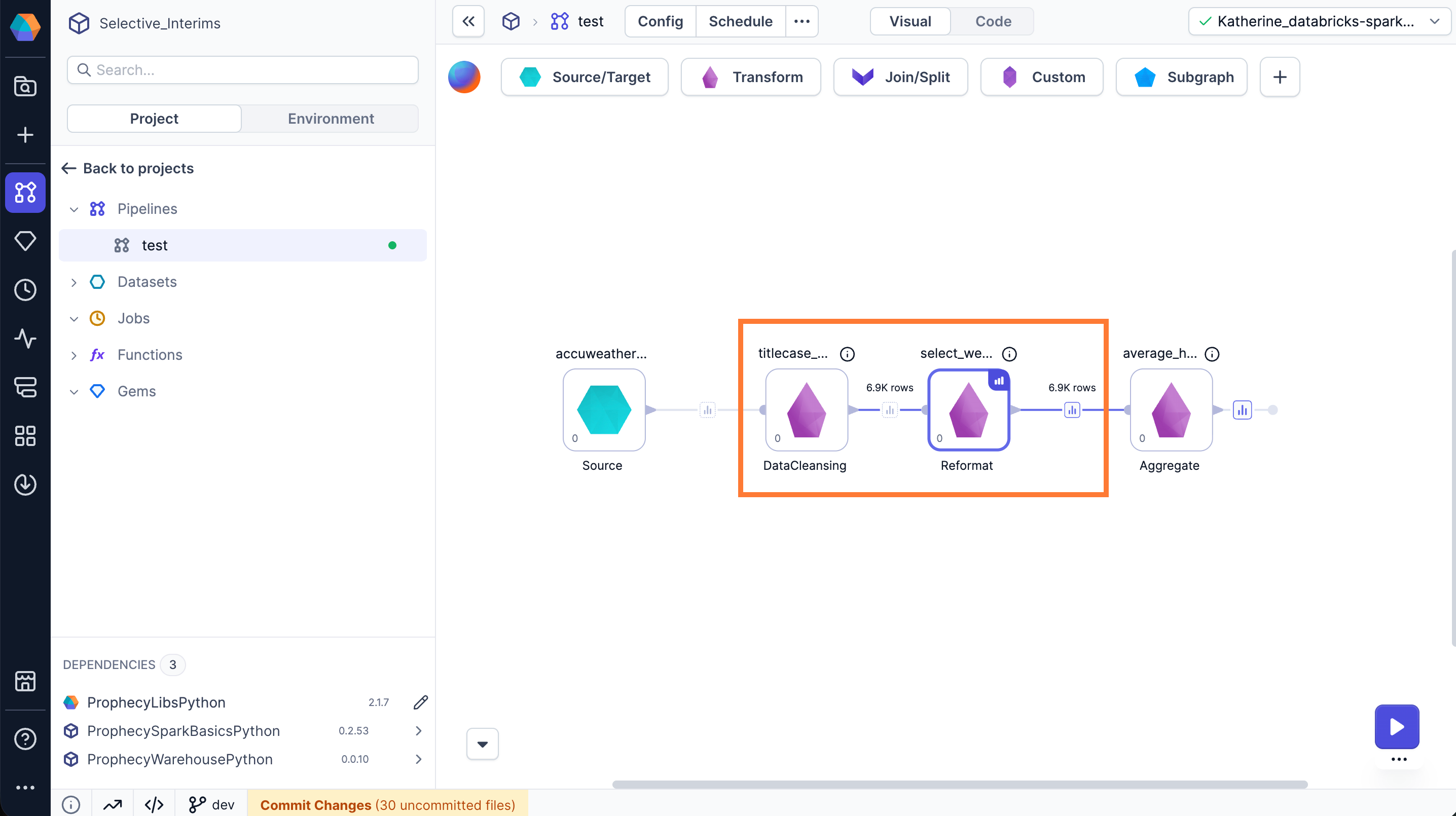This screenshot has height=816, width=1456.
Task: Select the Config tab
Action: click(659, 21)
